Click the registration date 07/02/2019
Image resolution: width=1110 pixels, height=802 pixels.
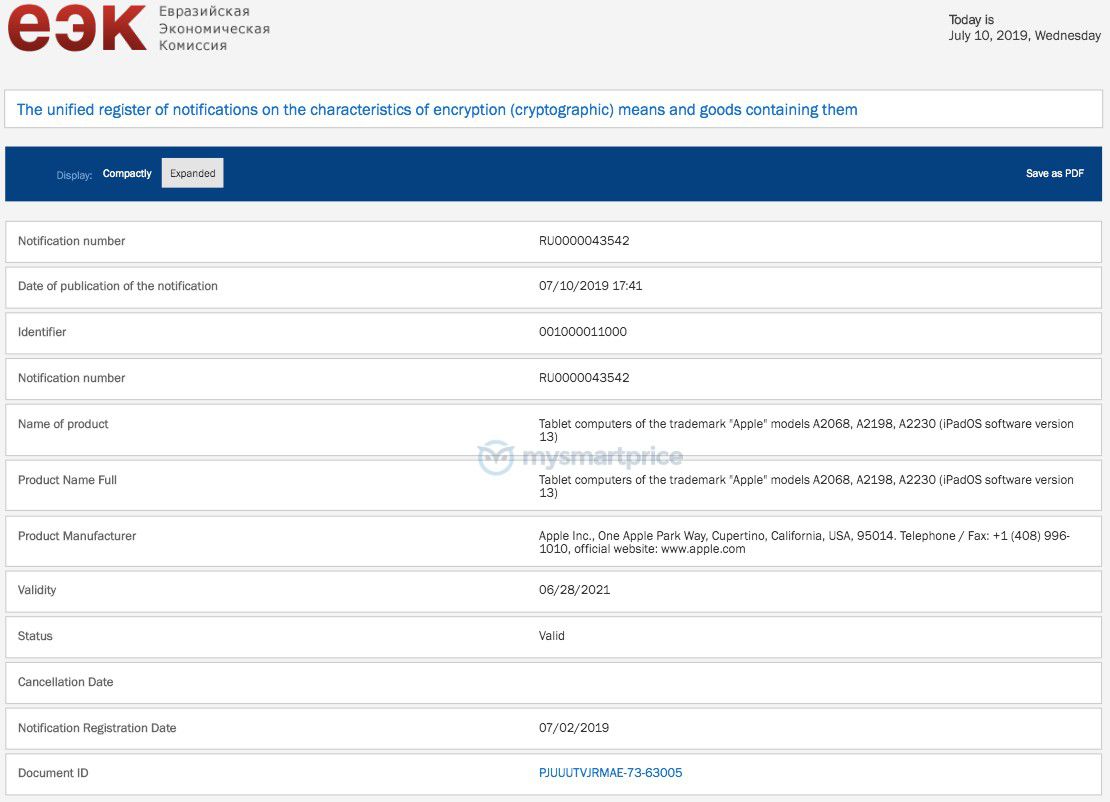point(574,728)
